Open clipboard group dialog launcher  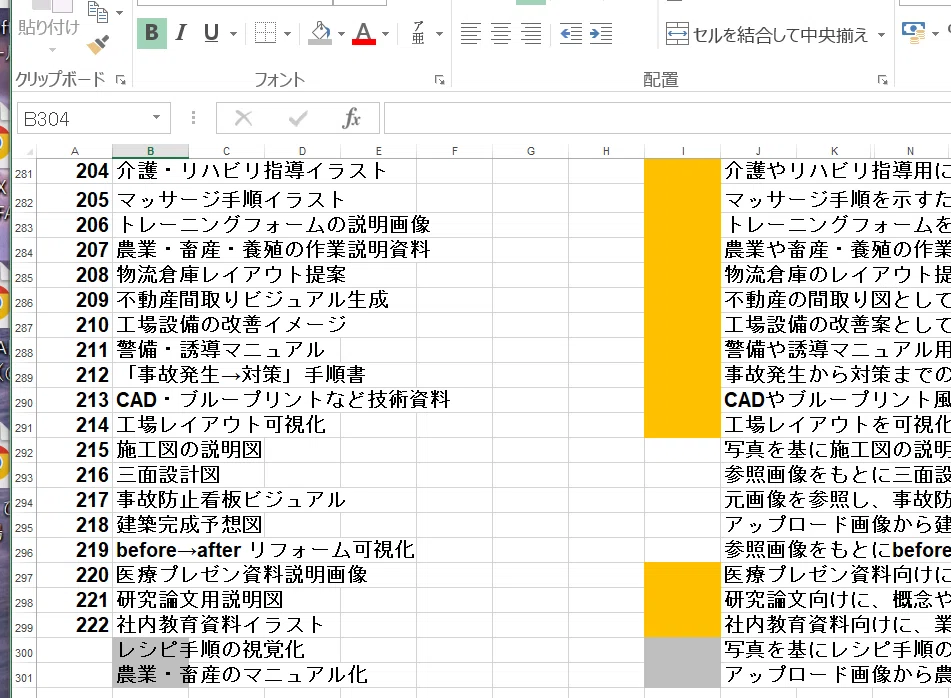point(121,79)
